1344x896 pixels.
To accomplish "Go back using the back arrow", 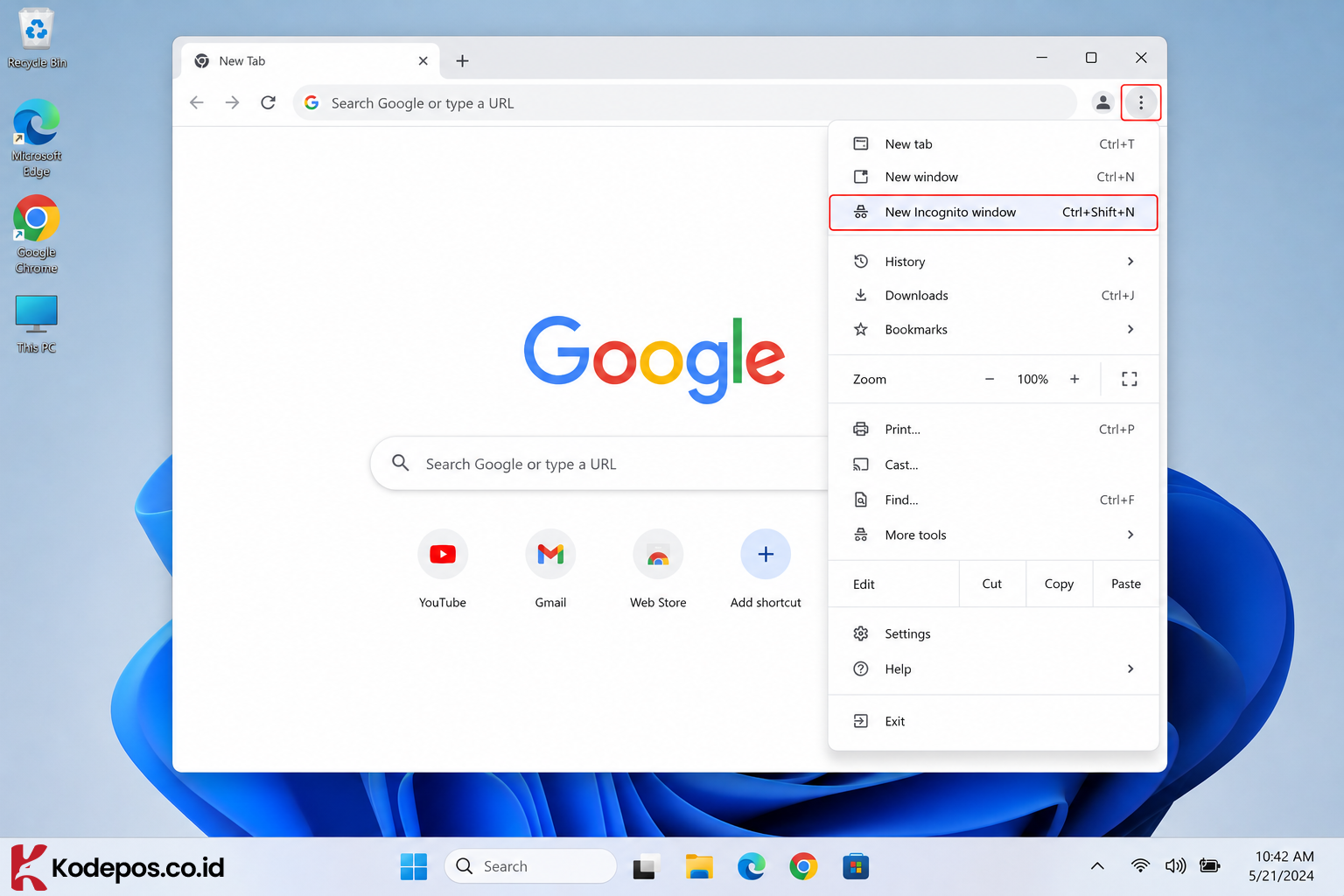I will pyautogui.click(x=197, y=102).
